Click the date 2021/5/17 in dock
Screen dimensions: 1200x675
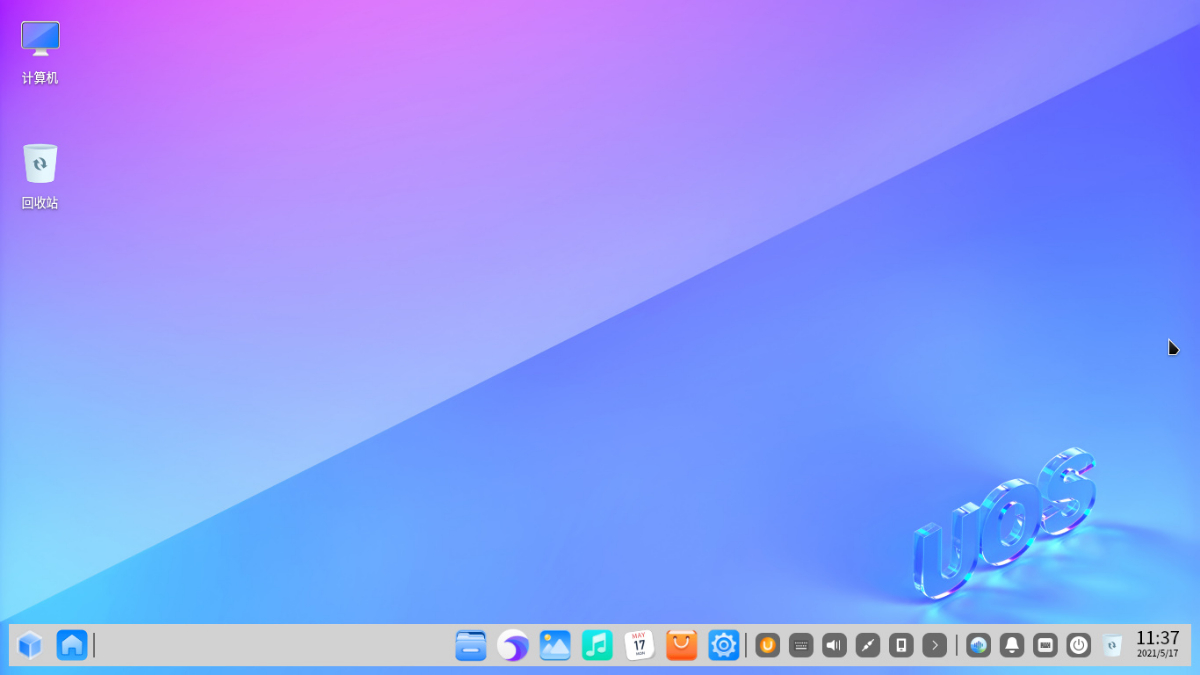click(x=1157, y=654)
